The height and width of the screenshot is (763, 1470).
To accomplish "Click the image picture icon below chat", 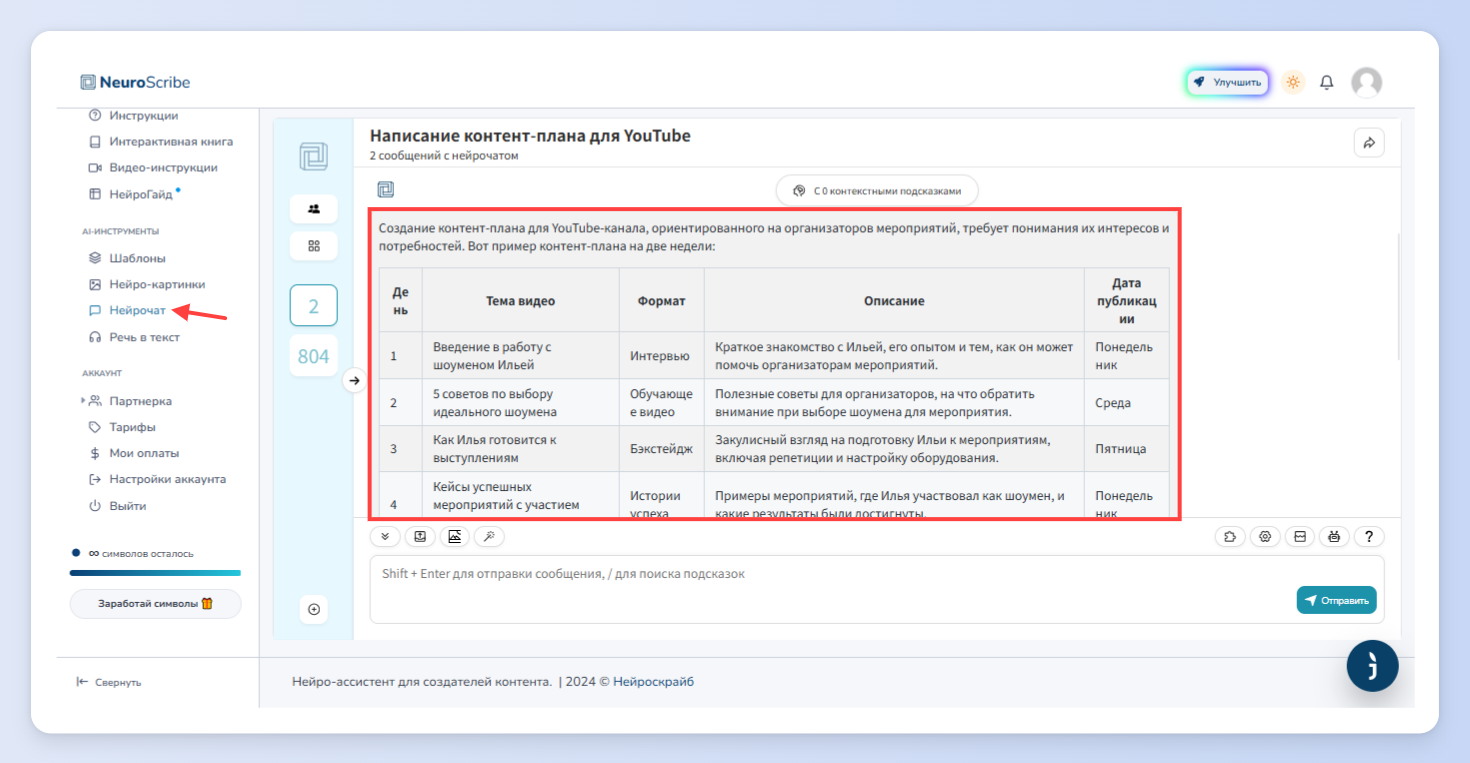I will point(454,537).
